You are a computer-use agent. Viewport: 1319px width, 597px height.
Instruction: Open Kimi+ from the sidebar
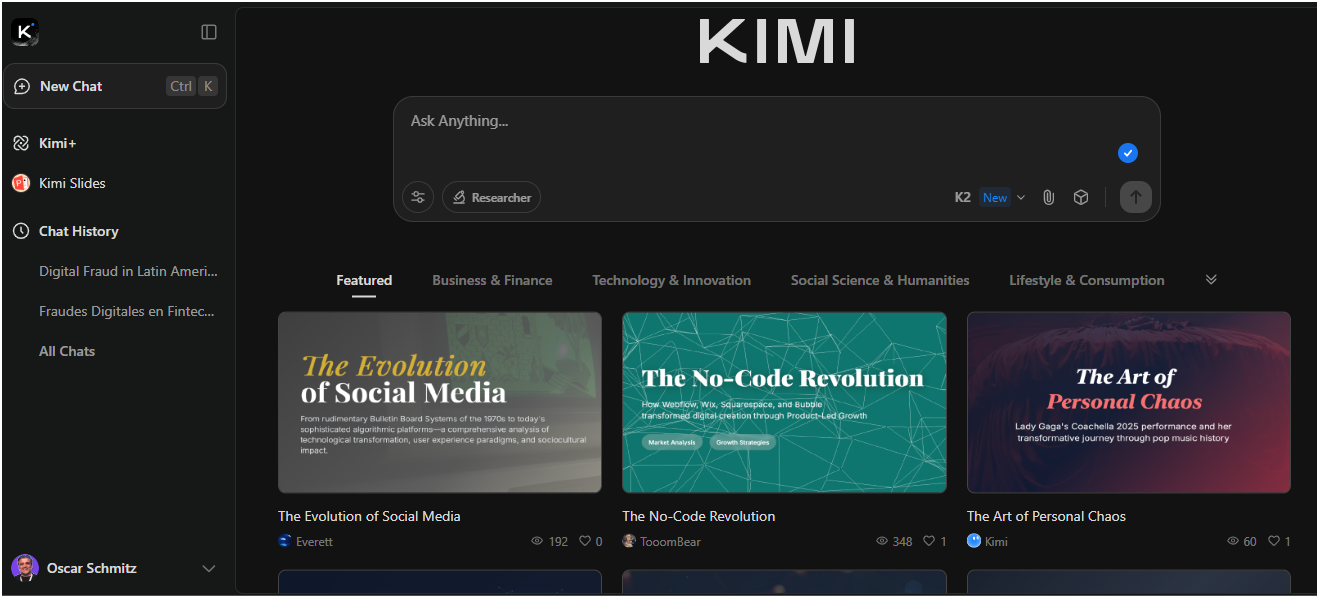click(58, 143)
